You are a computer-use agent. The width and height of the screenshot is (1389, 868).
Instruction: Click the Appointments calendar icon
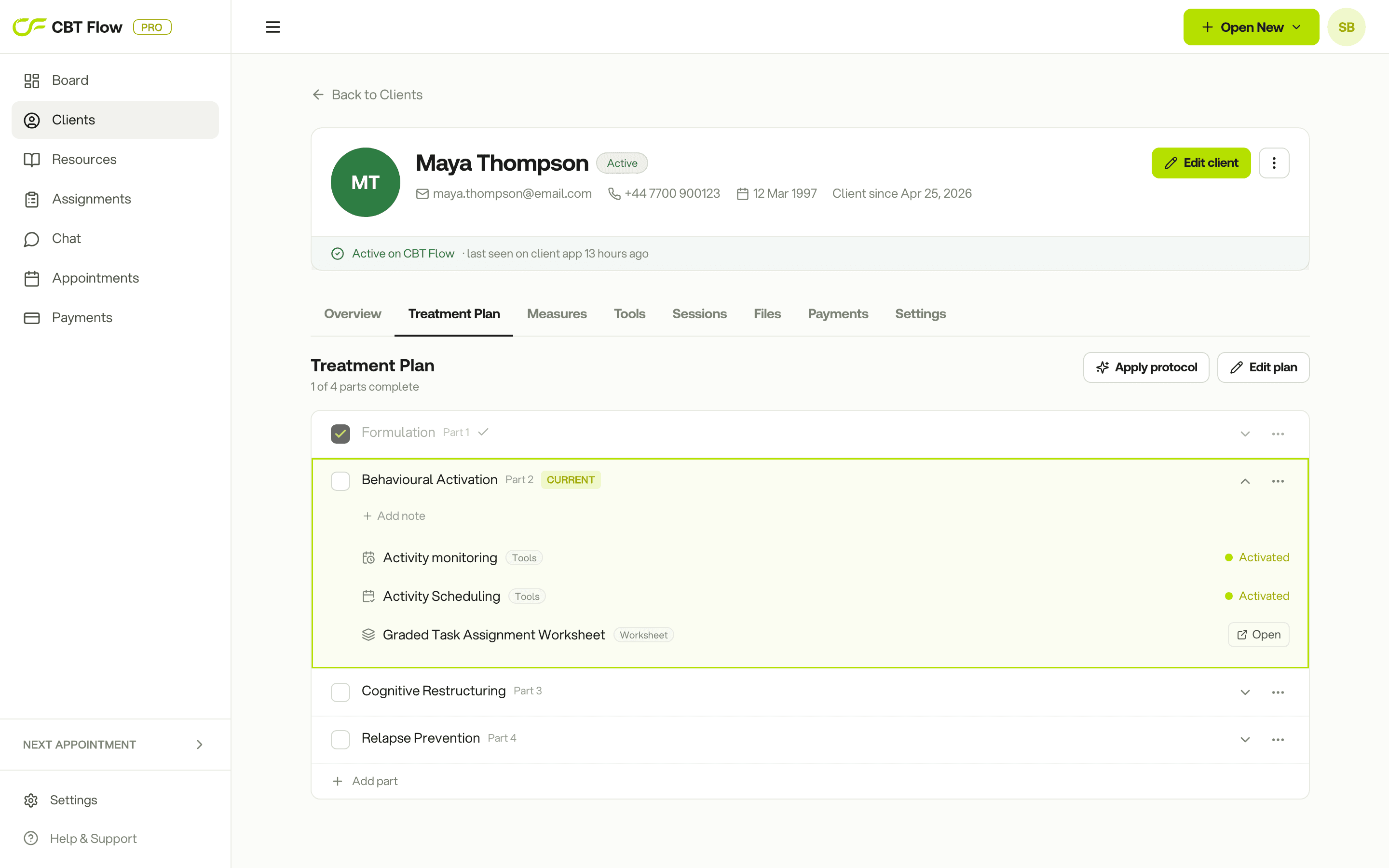click(31, 278)
